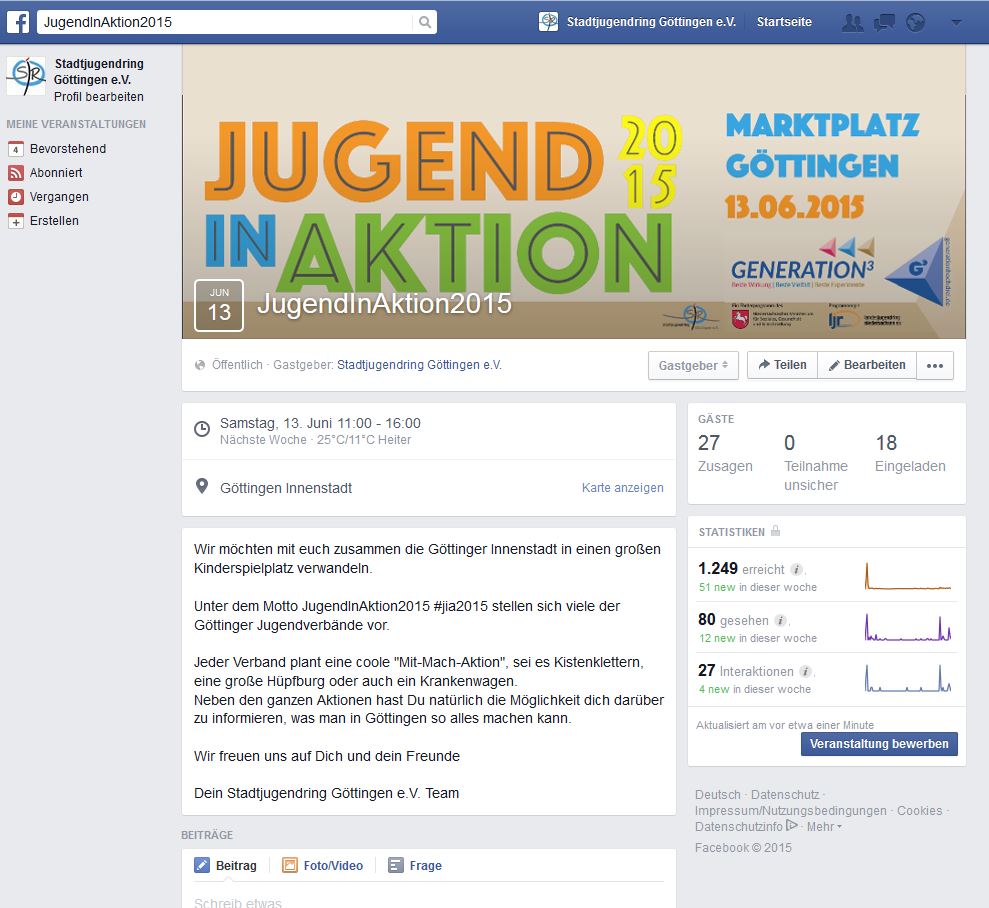989x908 pixels.
Task: Open the more options ellipsis button
Action: pos(935,366)
